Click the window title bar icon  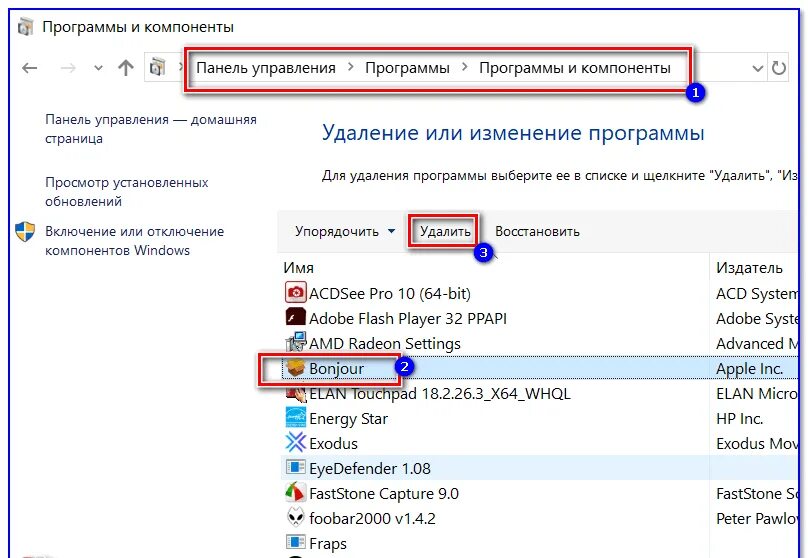pyautogui.click(x=26, y=27)
